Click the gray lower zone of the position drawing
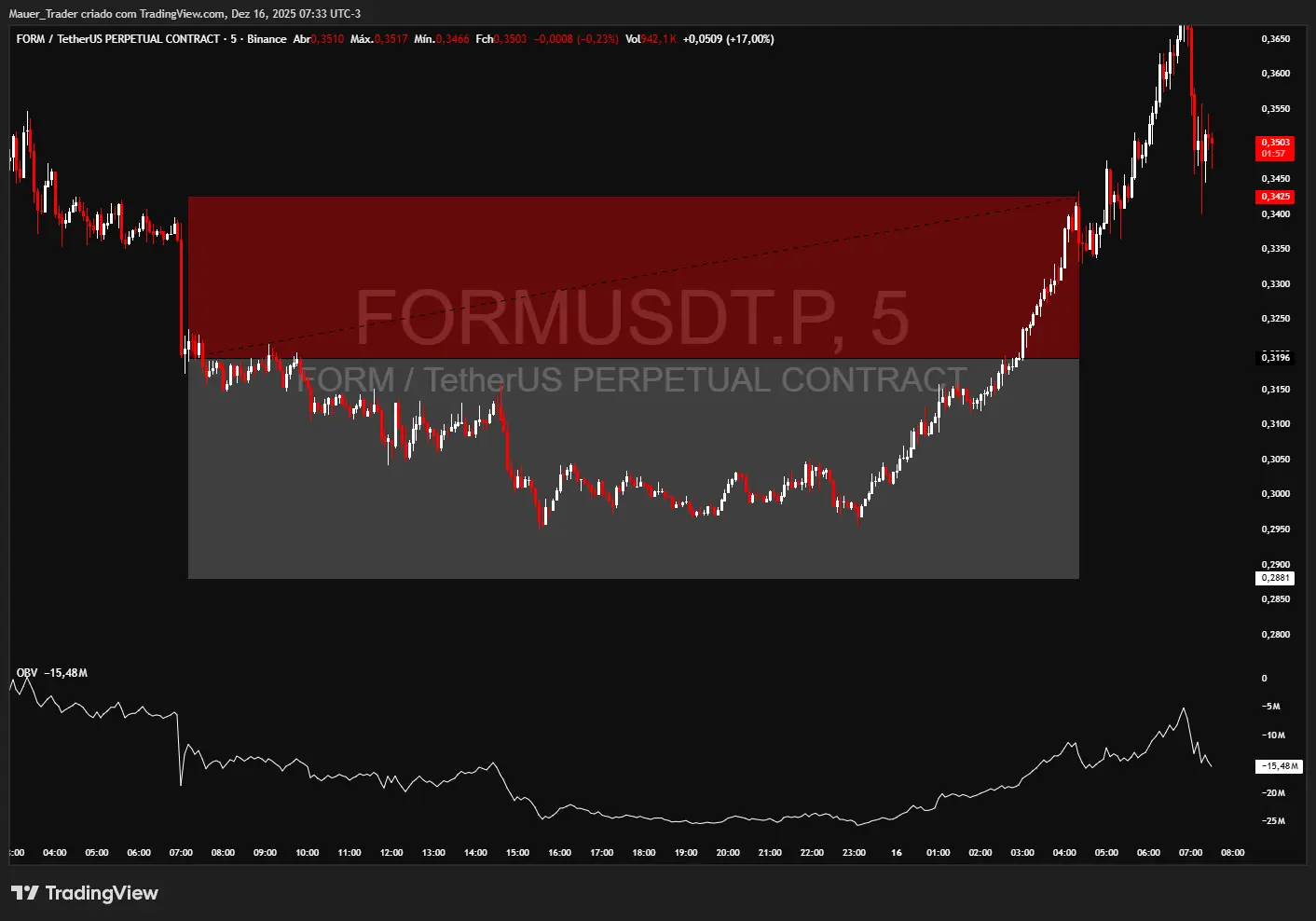The width and height of the screenshot is (1316, 921). tap(634, 468)
